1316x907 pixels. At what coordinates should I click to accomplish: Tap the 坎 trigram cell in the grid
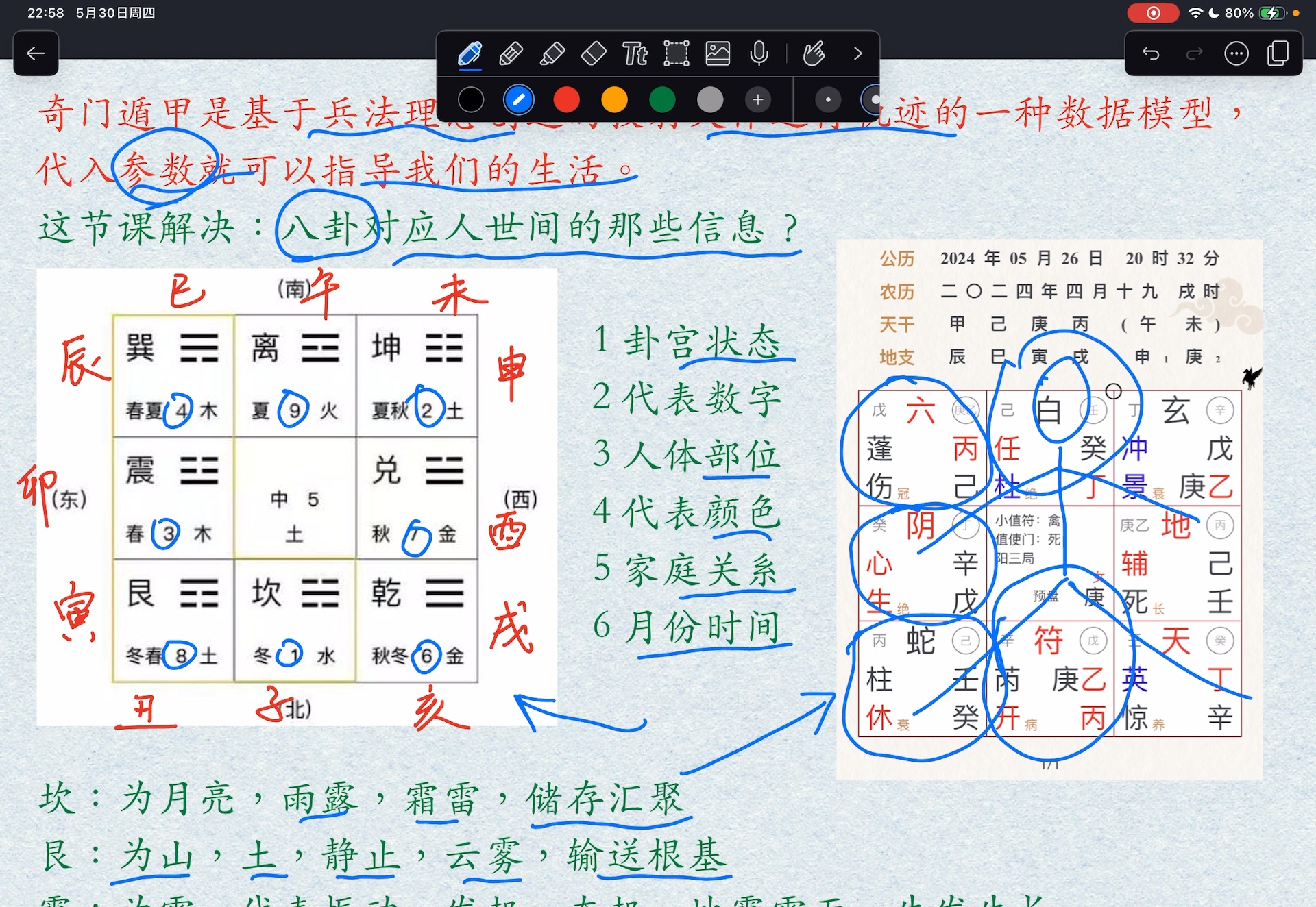pyautogui.click(x=295, y=621)
